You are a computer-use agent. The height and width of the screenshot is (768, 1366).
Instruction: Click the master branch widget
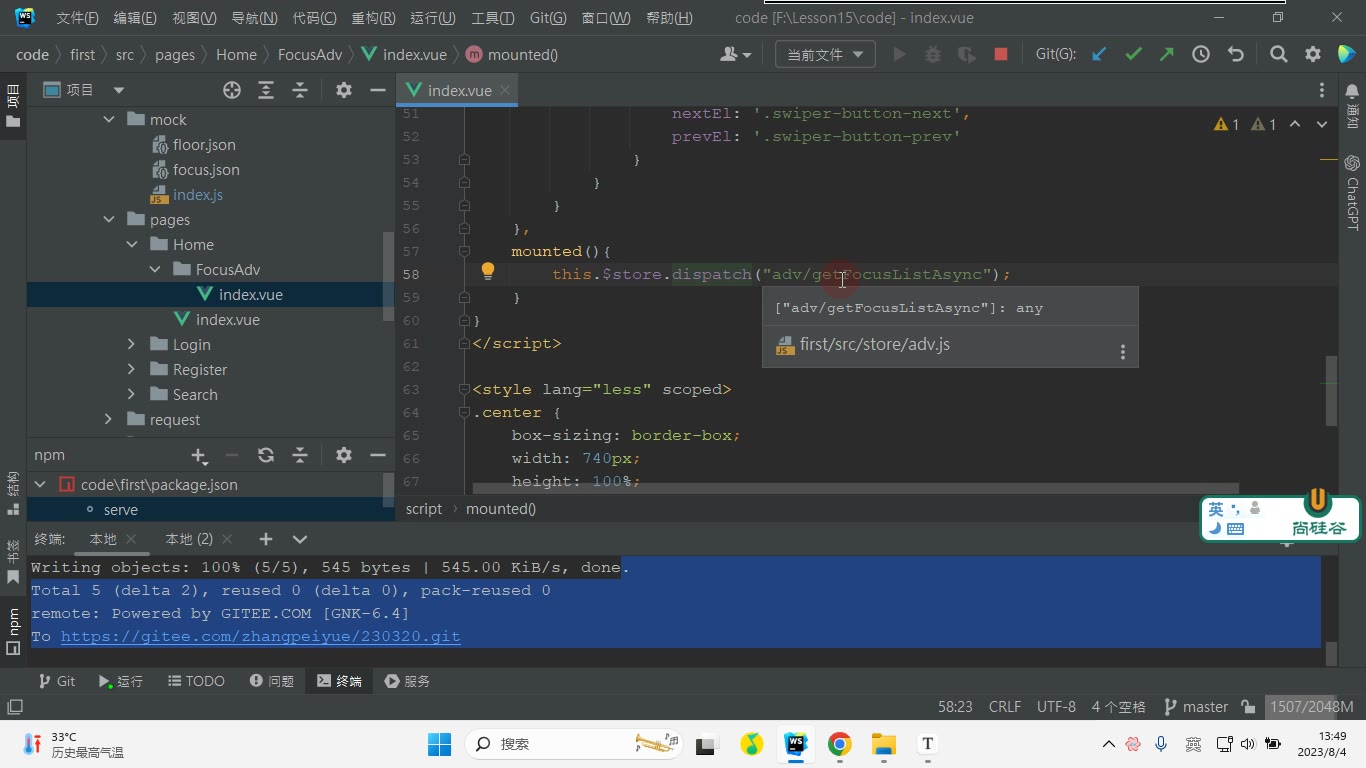(x=1196, y=707)
